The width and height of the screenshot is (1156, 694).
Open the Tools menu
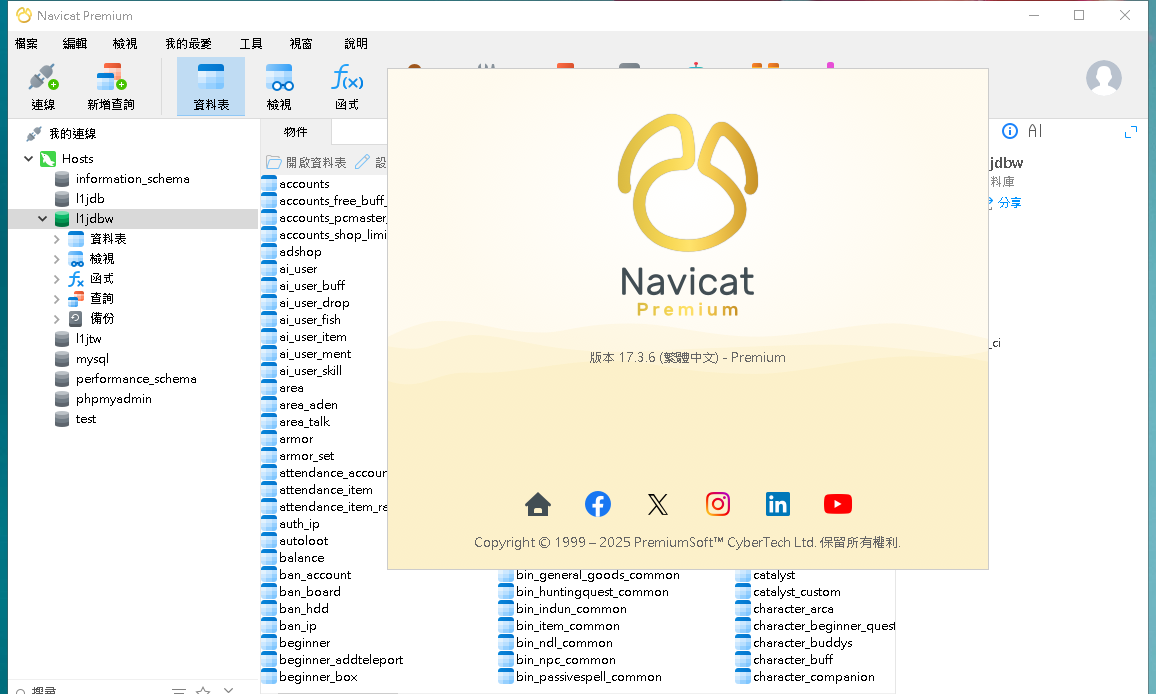[x=251, y=44]
